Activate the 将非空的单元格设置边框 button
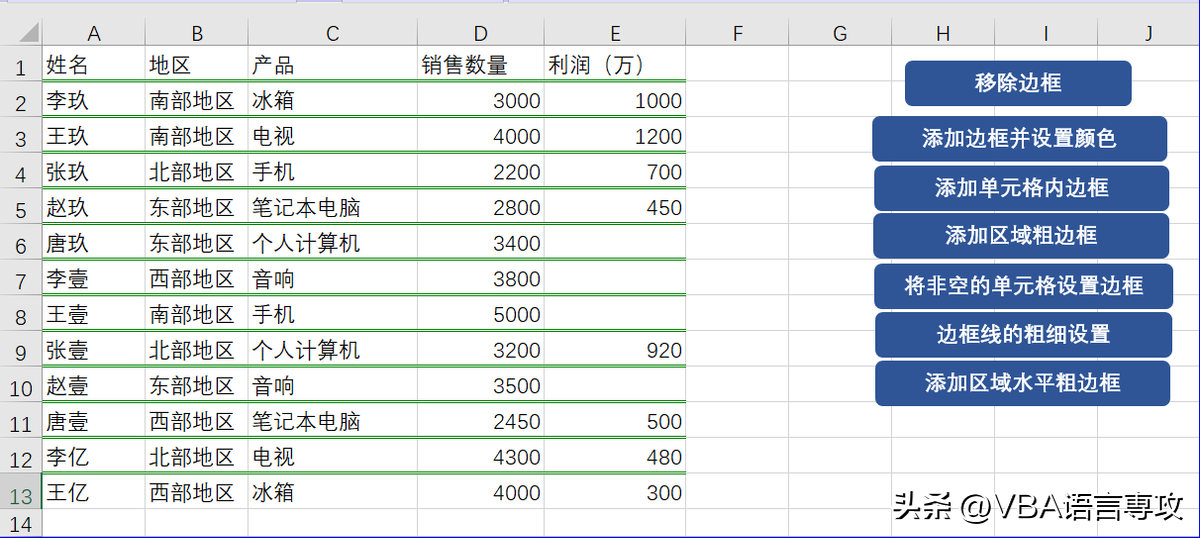Screen dimensions: 1200x538 1023,286
